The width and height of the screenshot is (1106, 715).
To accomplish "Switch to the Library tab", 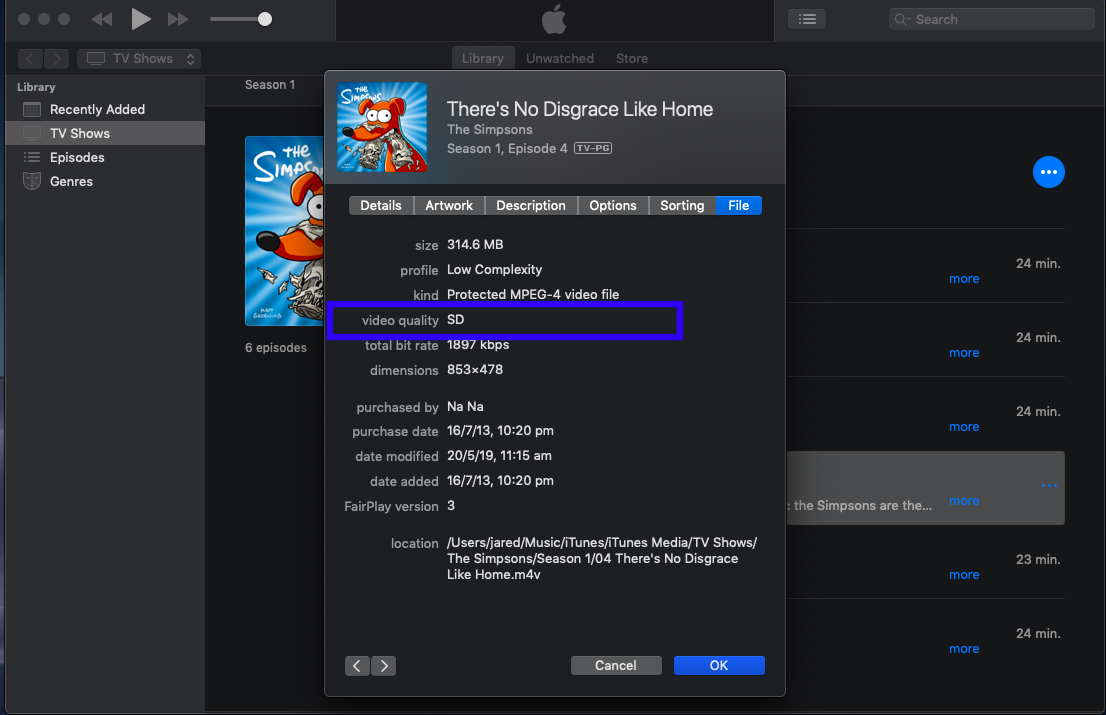I will (482, 59).
